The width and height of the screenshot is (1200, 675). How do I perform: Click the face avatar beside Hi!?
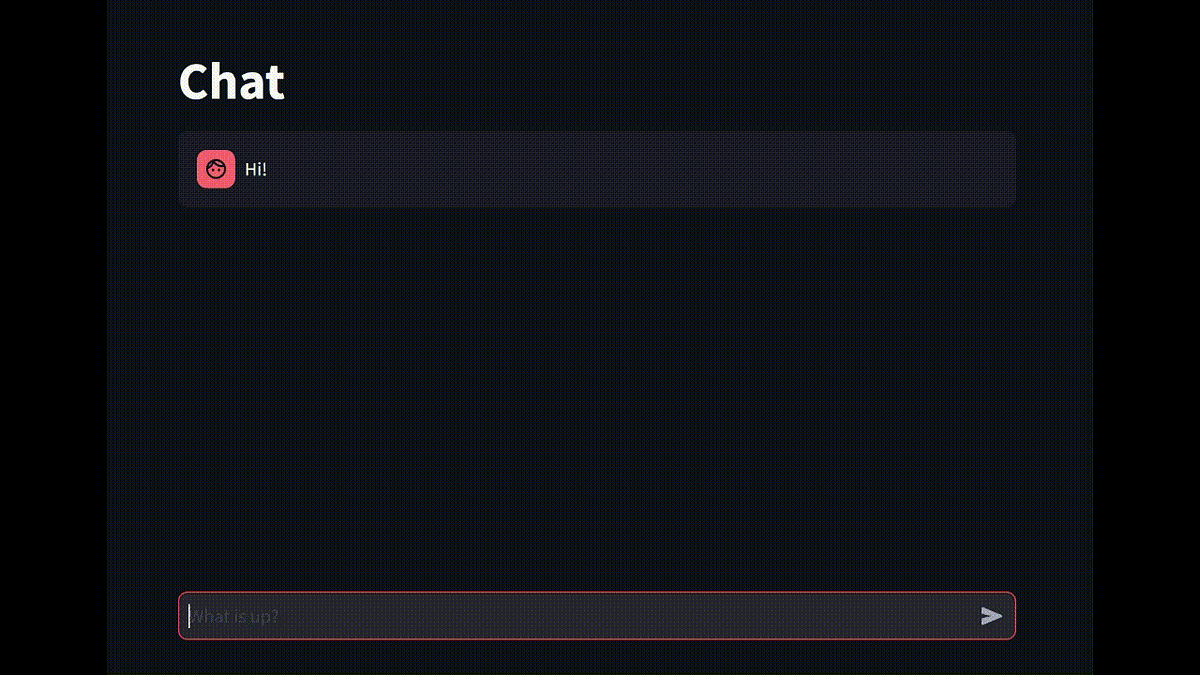(216, 169)
